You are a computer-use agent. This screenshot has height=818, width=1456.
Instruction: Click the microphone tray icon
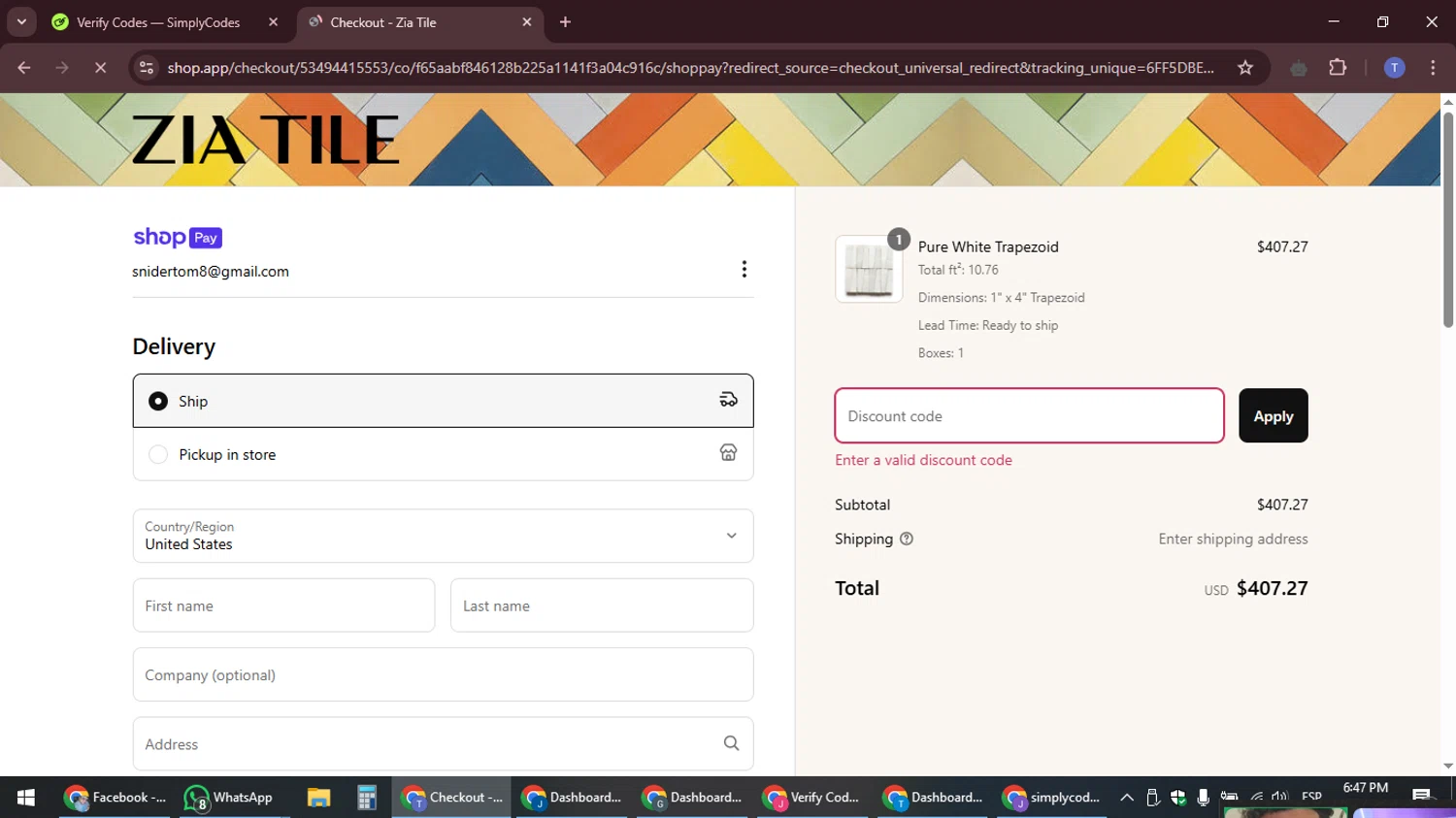coord(1203,798)
